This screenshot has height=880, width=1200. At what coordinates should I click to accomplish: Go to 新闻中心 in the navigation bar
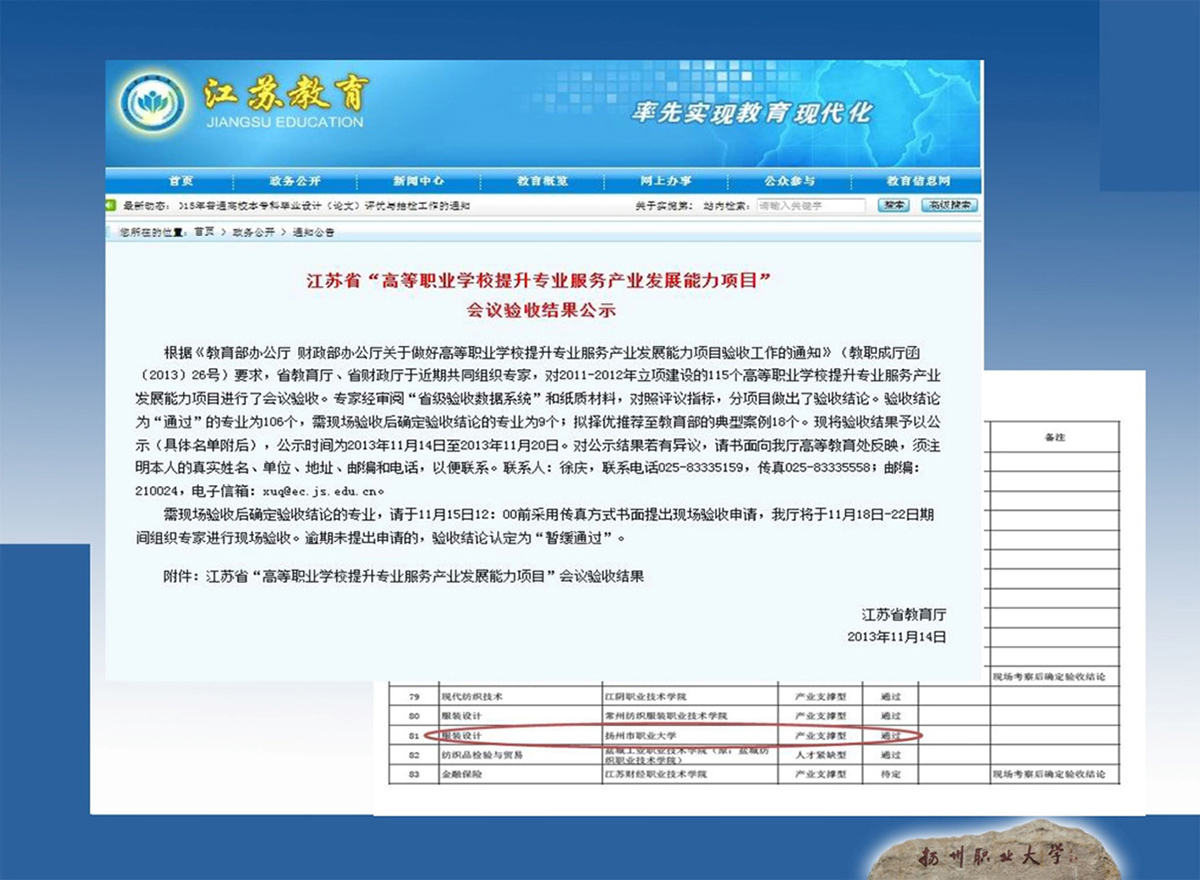(419, 181)
